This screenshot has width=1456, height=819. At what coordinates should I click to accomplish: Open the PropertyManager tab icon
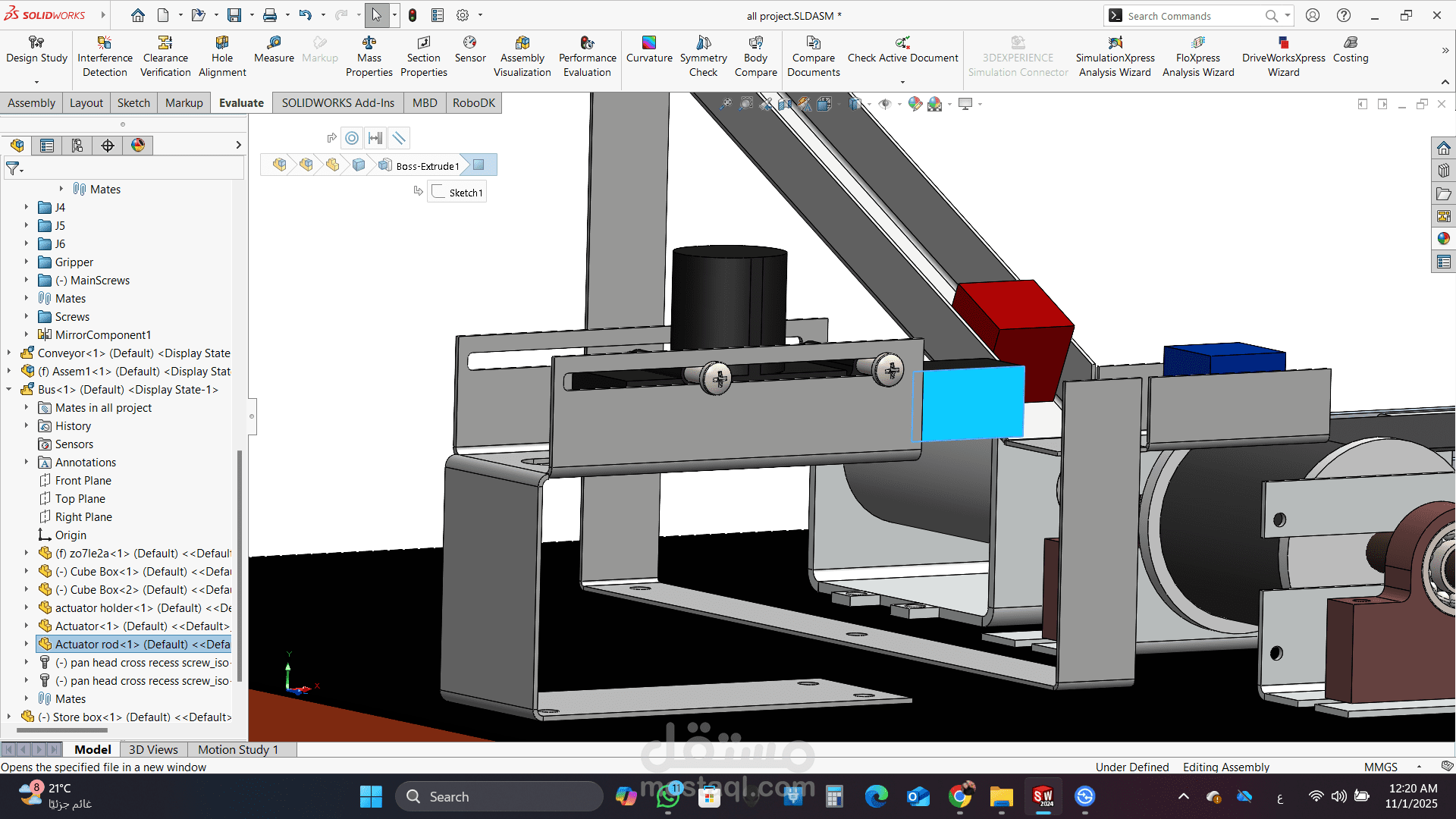click(x=47, y=146)
